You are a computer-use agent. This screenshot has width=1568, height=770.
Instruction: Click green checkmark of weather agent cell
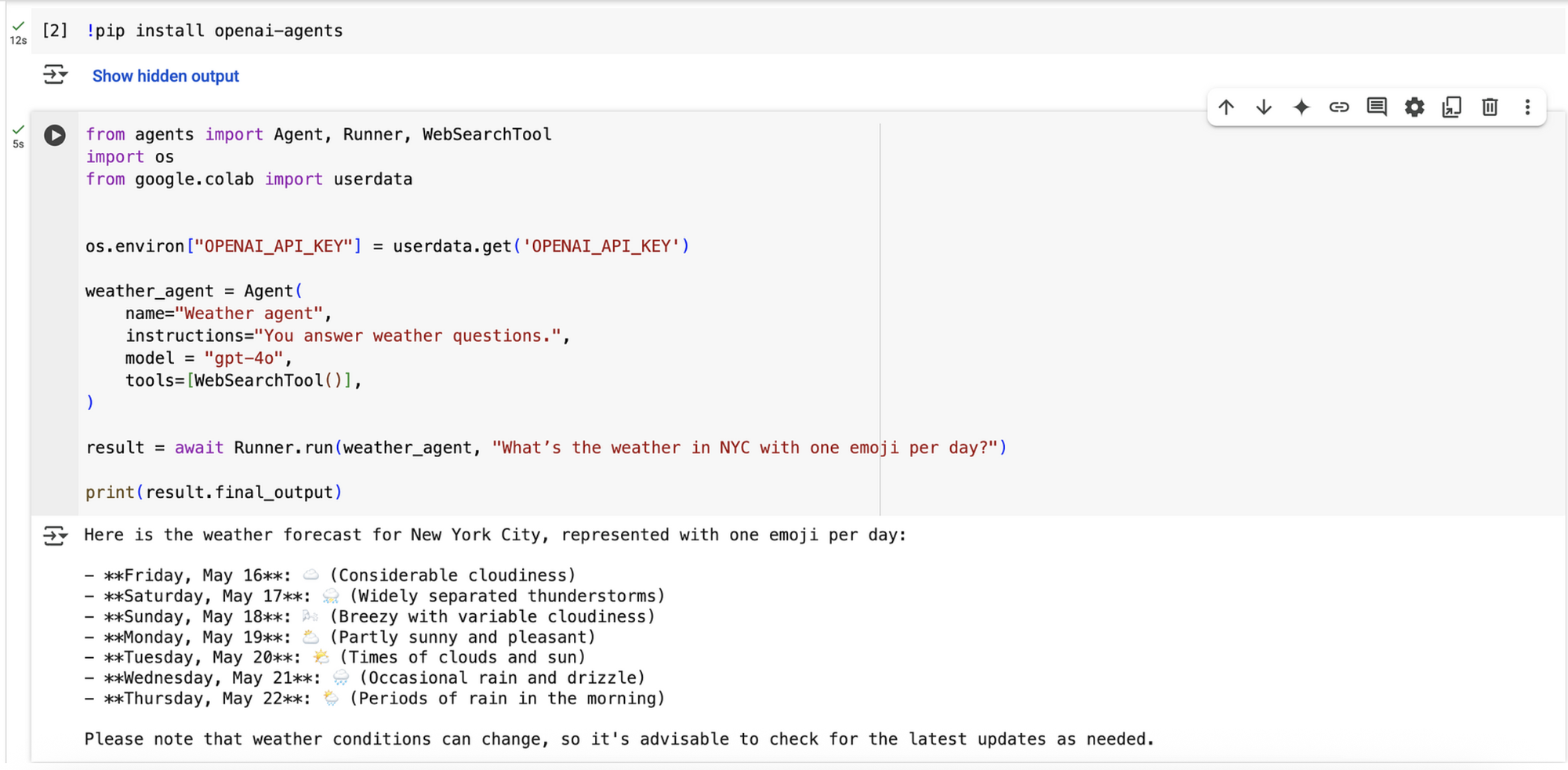(18, 129)
